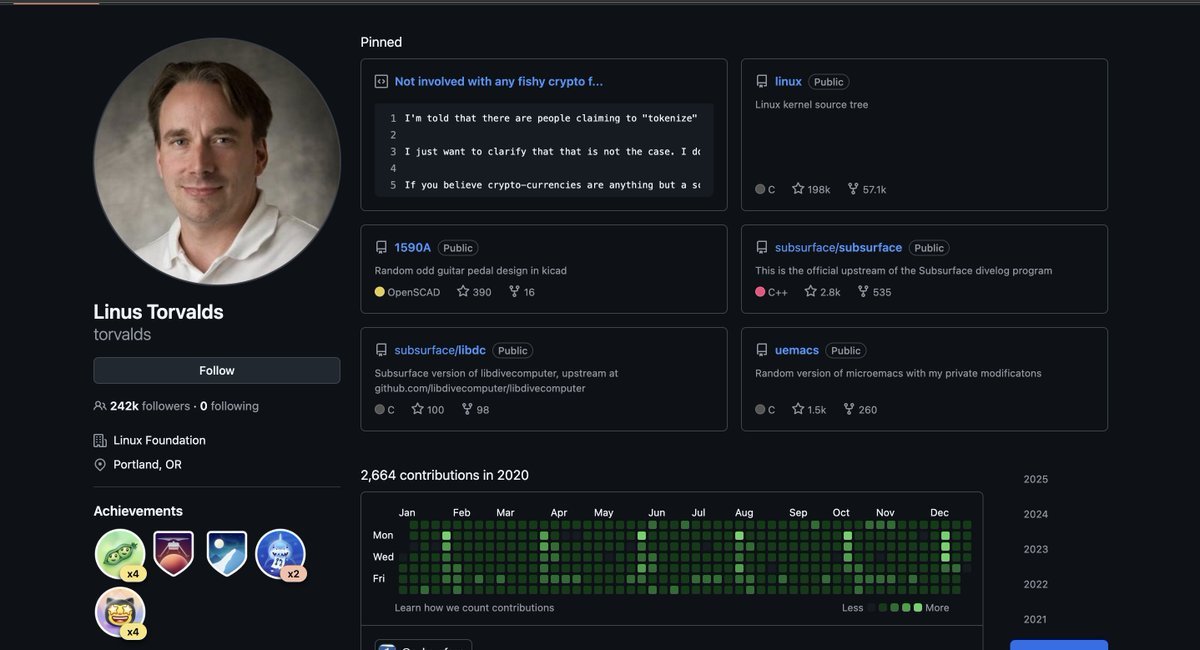Open the 1590A repository
The width and height of the screenshot is (1200, 650).
click(x=412, y=248)
